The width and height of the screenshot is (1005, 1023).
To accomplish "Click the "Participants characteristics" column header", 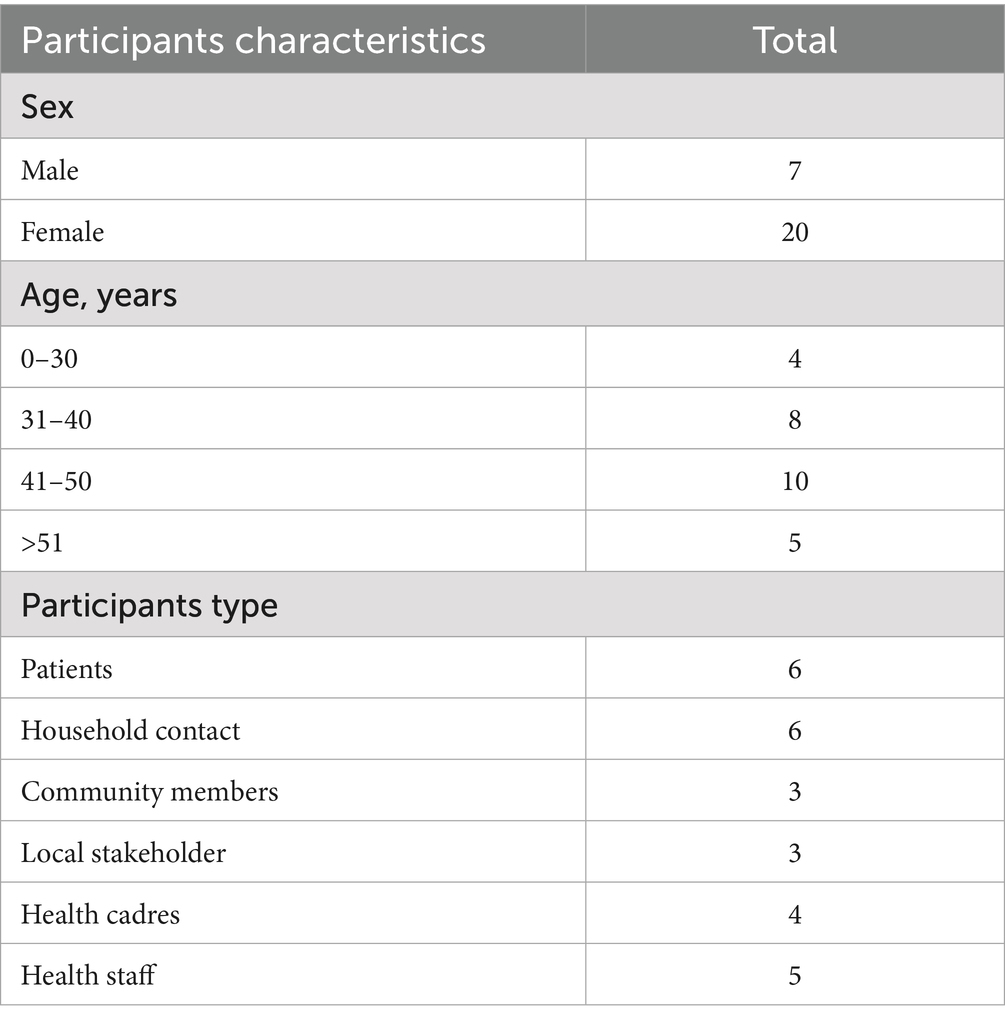I will point(253,40).
